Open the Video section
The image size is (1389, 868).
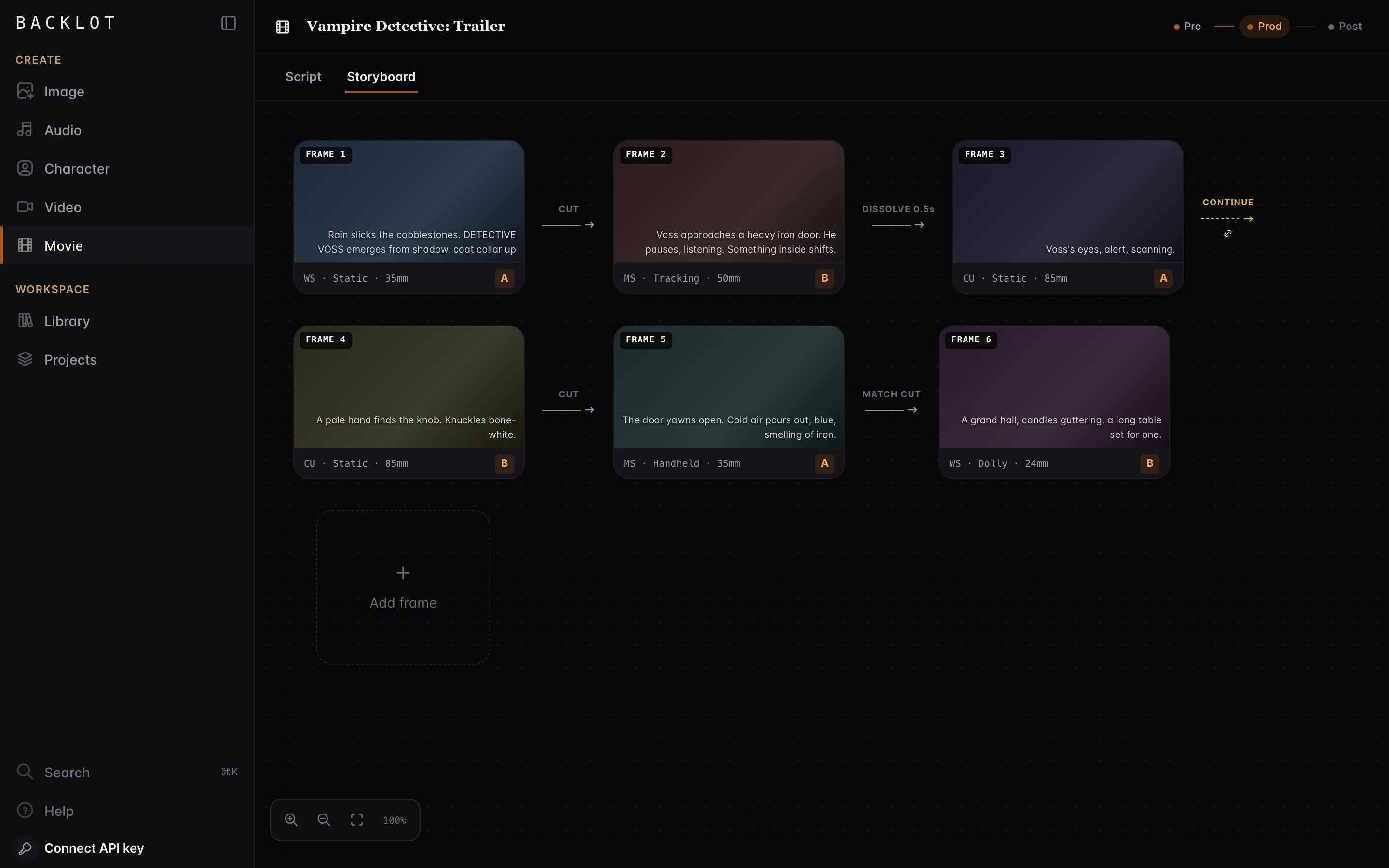(127, 207)
